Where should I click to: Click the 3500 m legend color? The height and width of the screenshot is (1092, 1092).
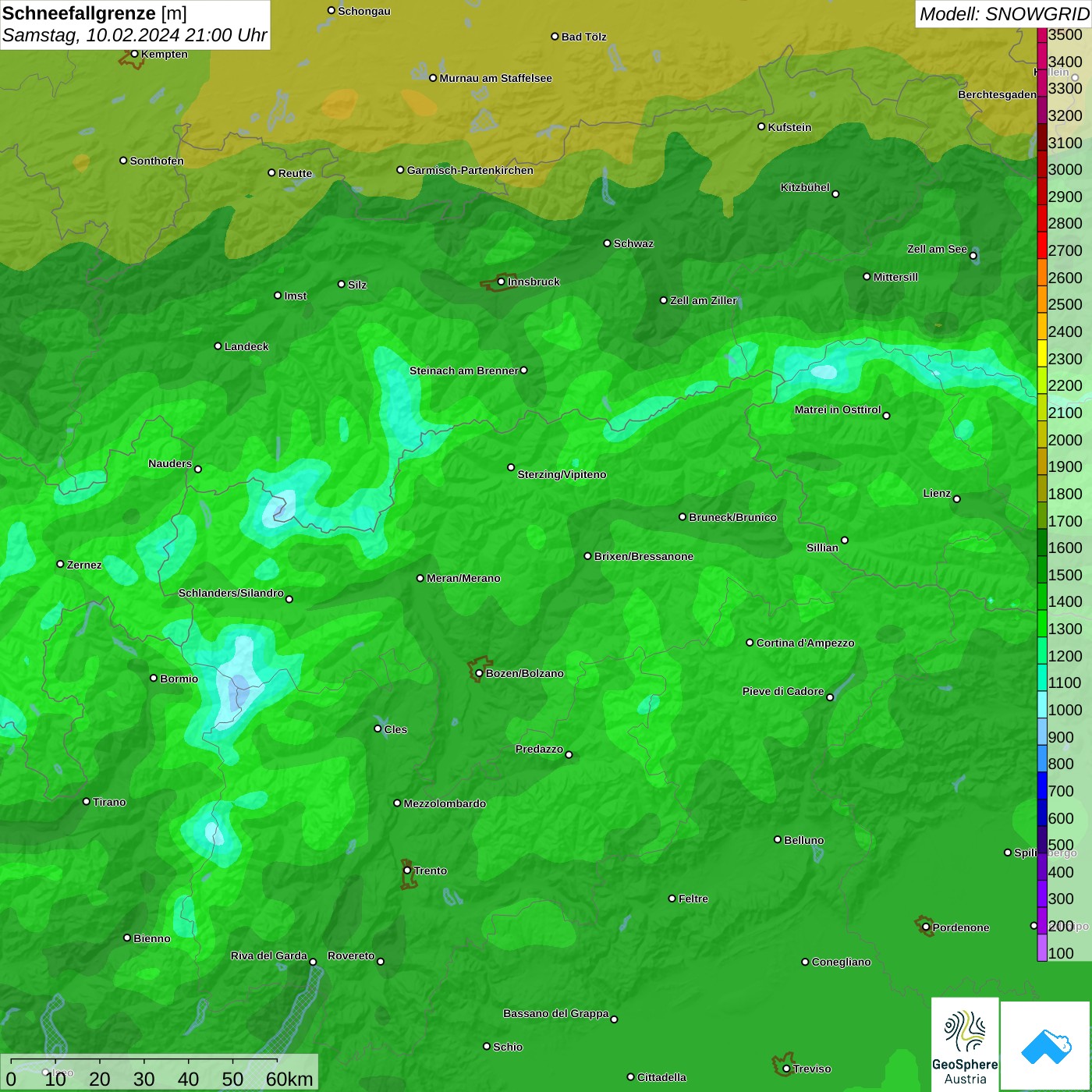point(1041,34)
